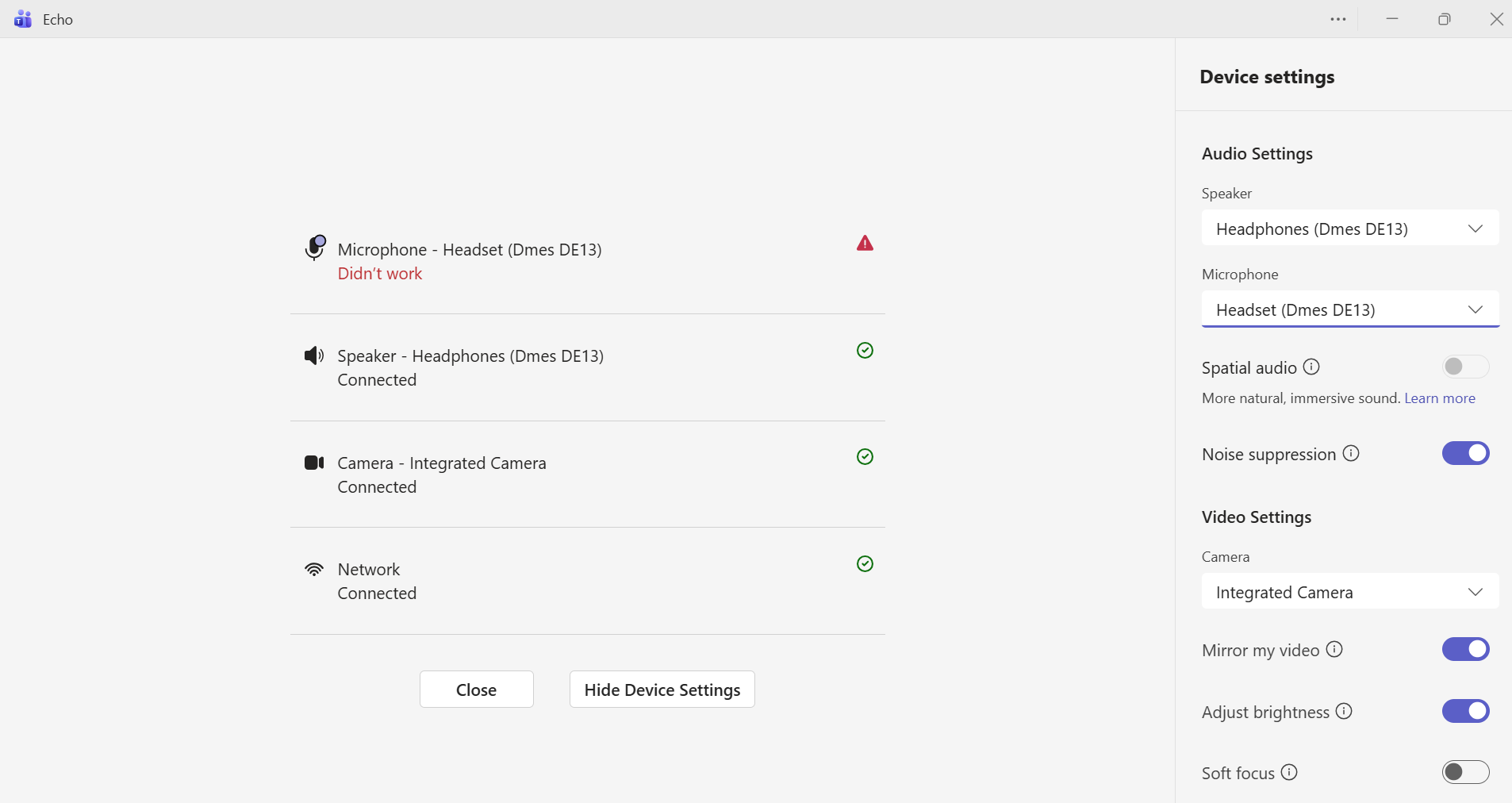This screenshot has width=1512, height=803.
Task: Close the Echo window
Action: click(x=1496, y=19)
